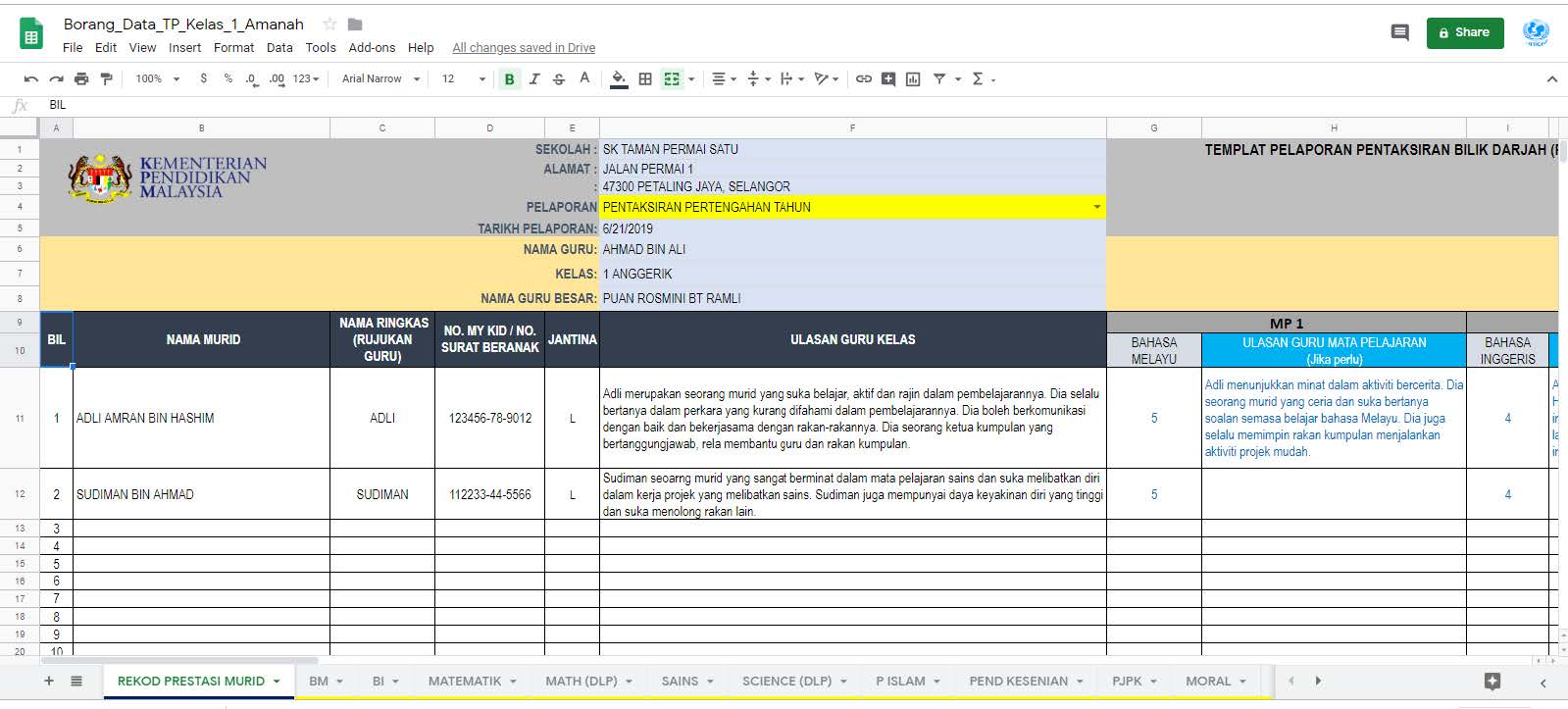Open the PELAPORAN dropdown in the yellow cell
The height and width of the screenshot is (709, 1568).
[x=1096, y=207]
